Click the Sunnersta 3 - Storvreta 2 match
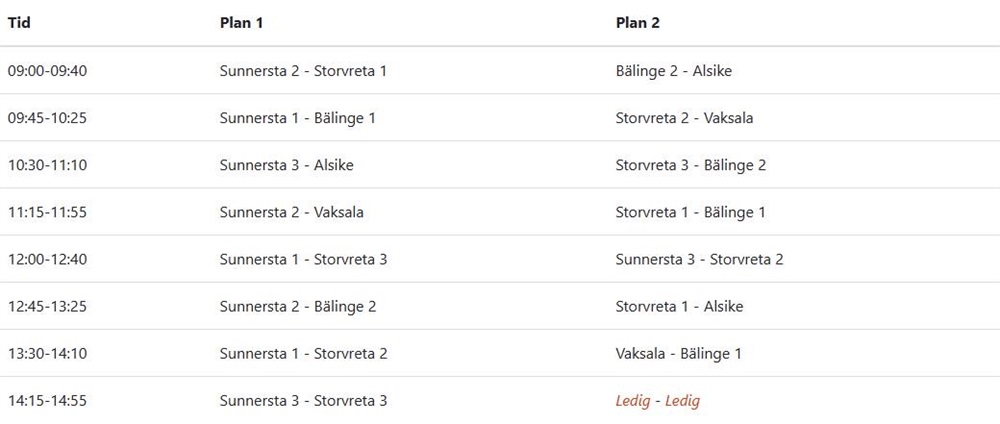Viewport: 1000px width, 424px height. click(x=700, y=260)
